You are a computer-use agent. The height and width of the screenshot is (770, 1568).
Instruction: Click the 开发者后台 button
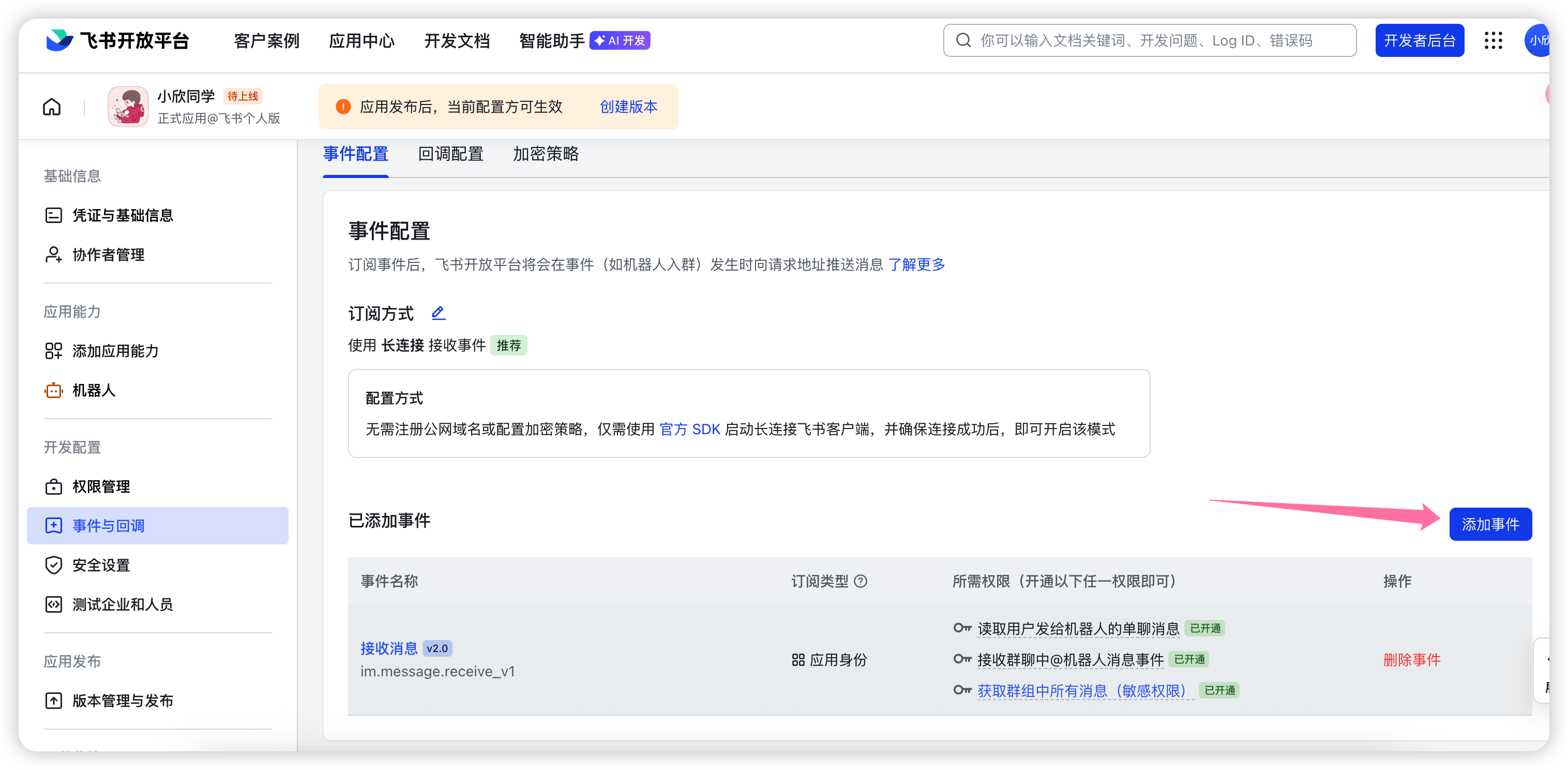coord(1419,41)
